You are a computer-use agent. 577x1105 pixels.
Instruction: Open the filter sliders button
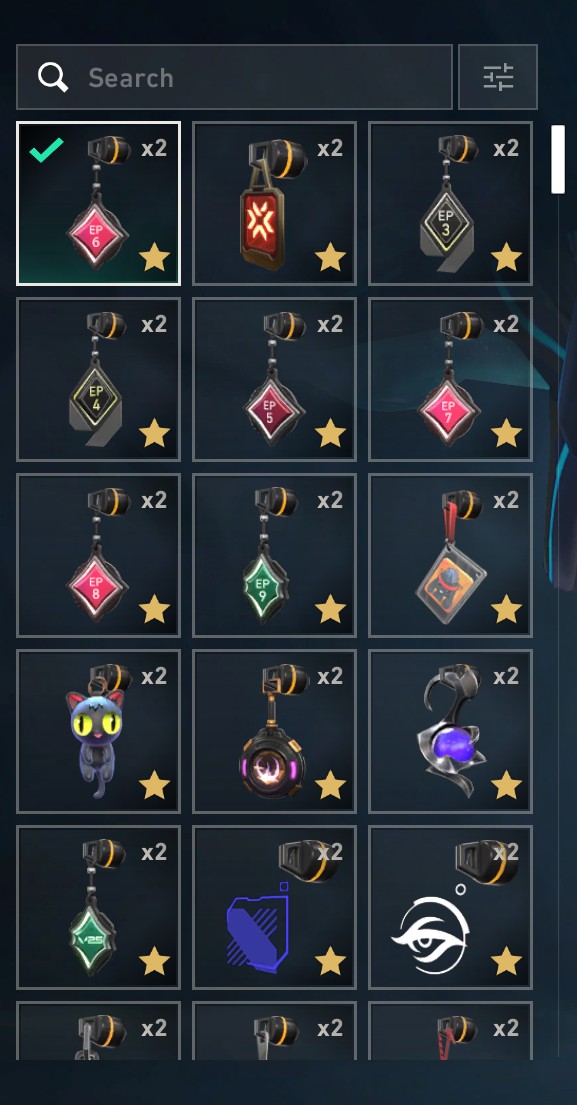(498, 78)
